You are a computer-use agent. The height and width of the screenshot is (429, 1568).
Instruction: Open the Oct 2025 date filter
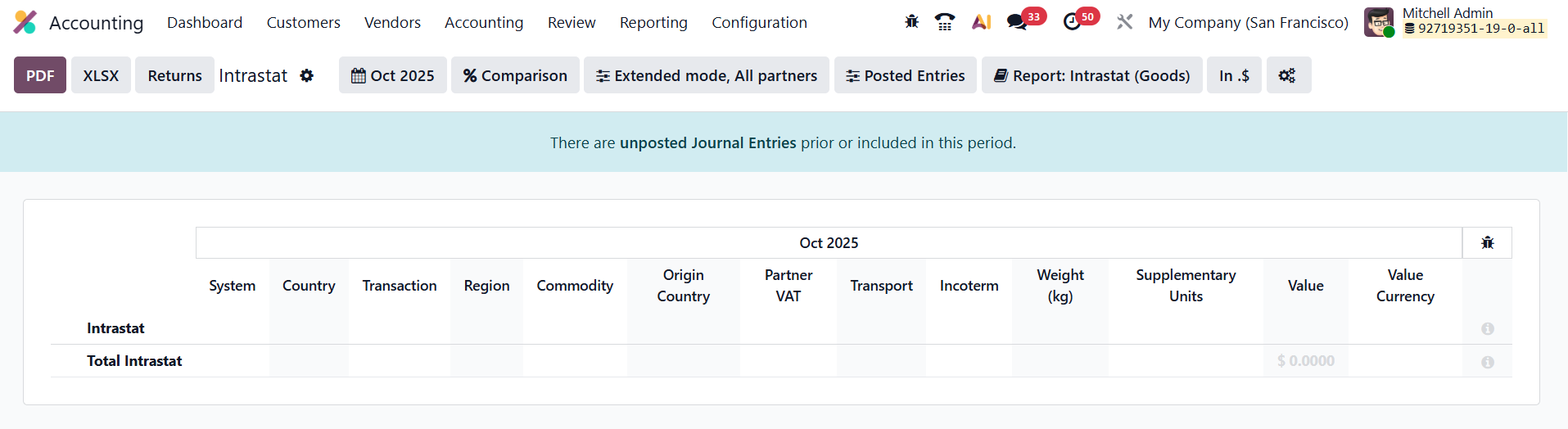point(393,75)
